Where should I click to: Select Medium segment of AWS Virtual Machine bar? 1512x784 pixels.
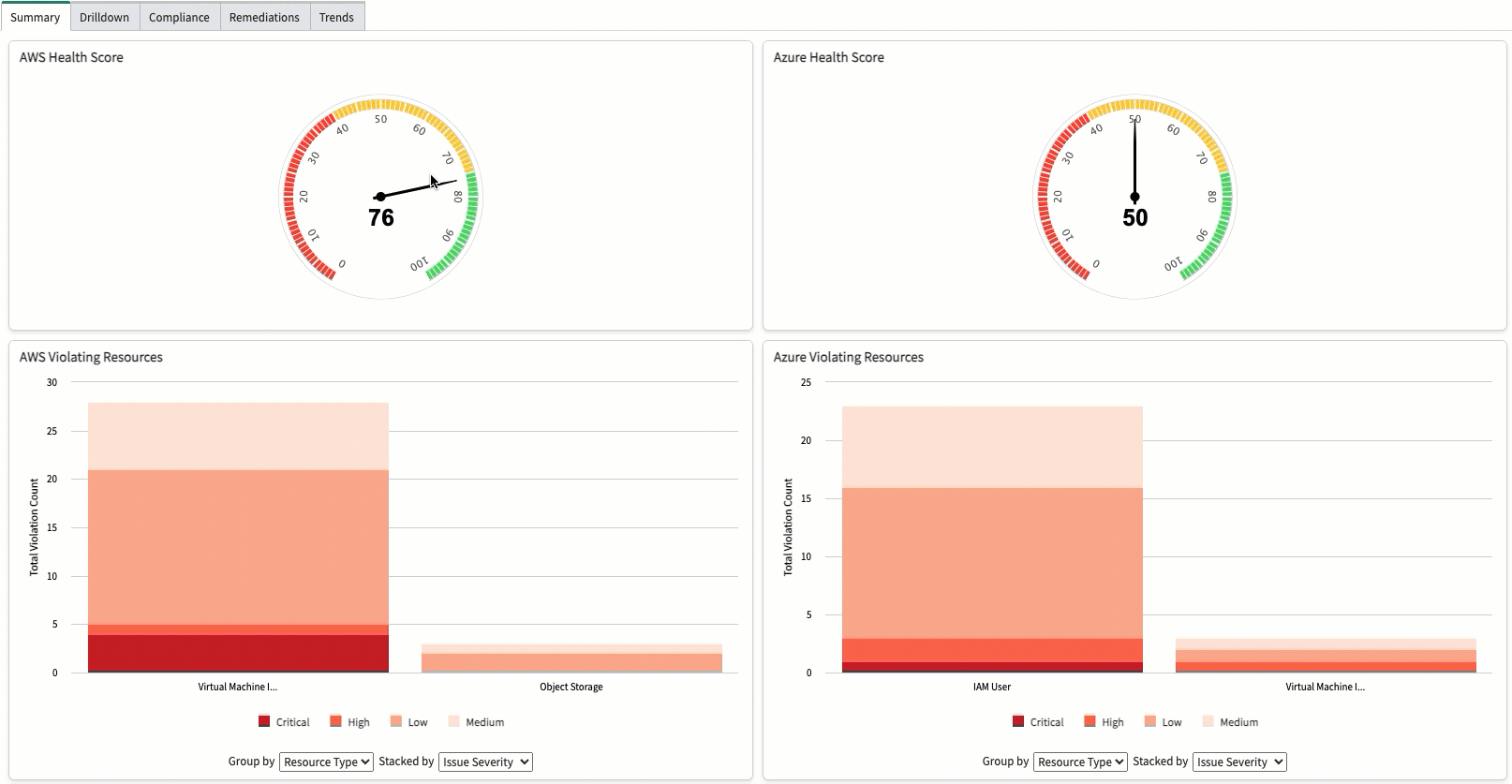click(x=238, y=436)
